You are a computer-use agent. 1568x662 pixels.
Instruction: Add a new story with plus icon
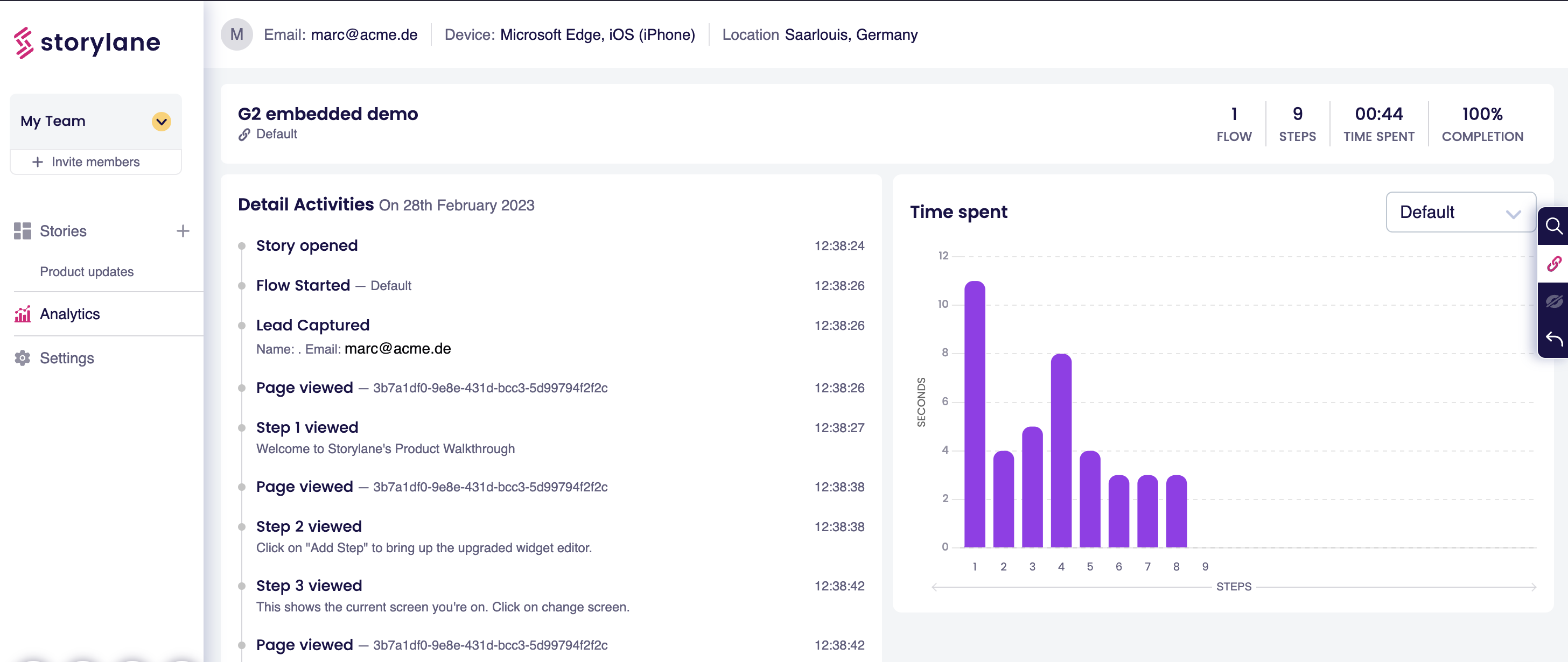[183, 231]
